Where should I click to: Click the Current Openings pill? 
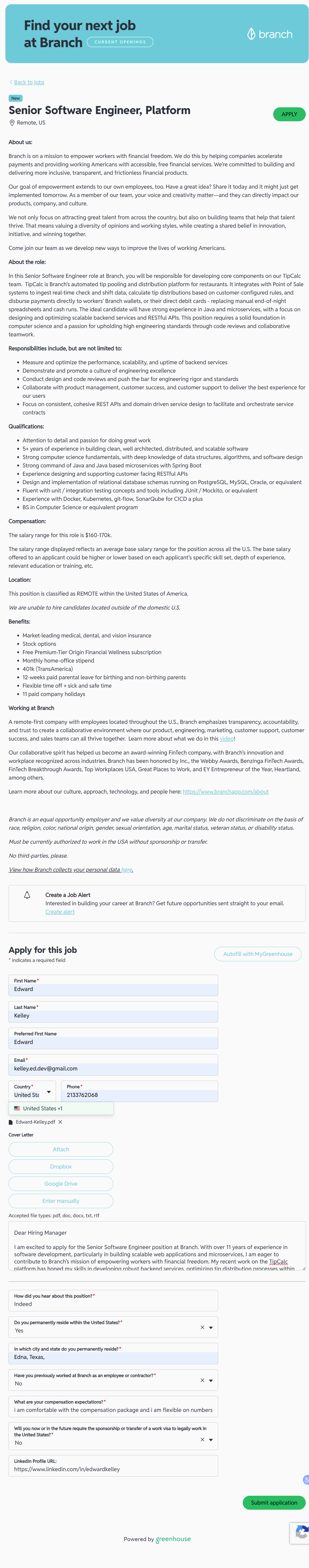(120, 42)
